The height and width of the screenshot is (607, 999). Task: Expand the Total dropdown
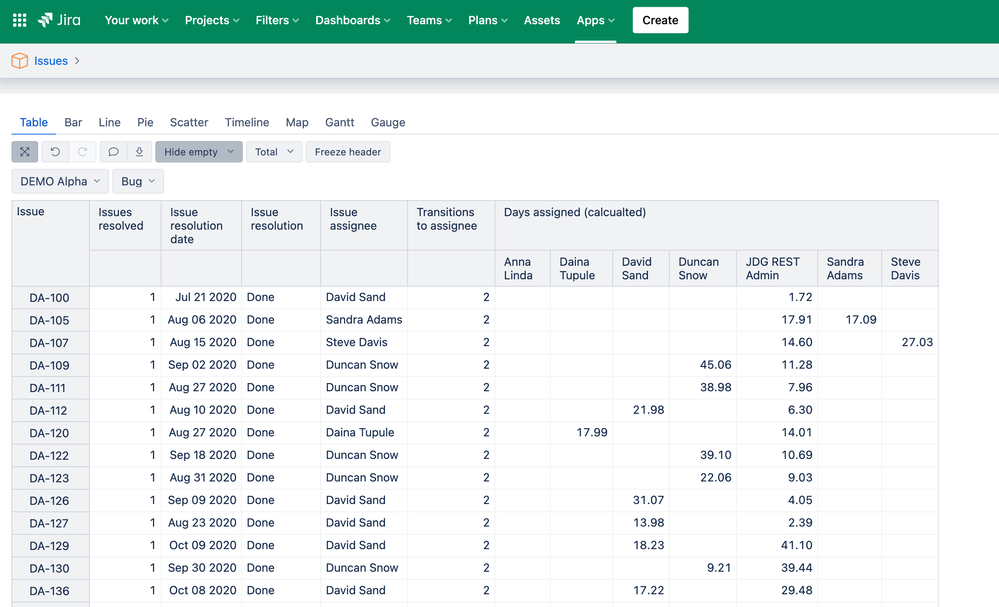tap(274, 152)
